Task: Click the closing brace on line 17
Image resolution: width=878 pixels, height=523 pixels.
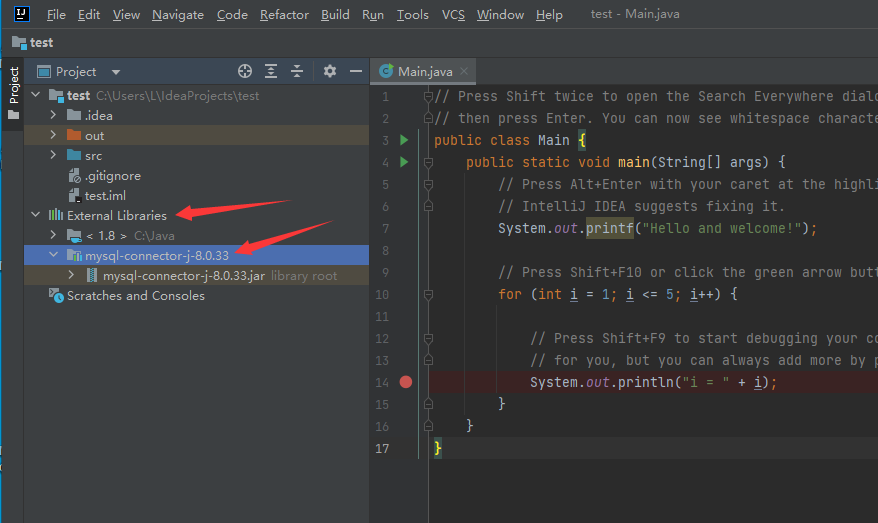Action: tap(437, 449)
